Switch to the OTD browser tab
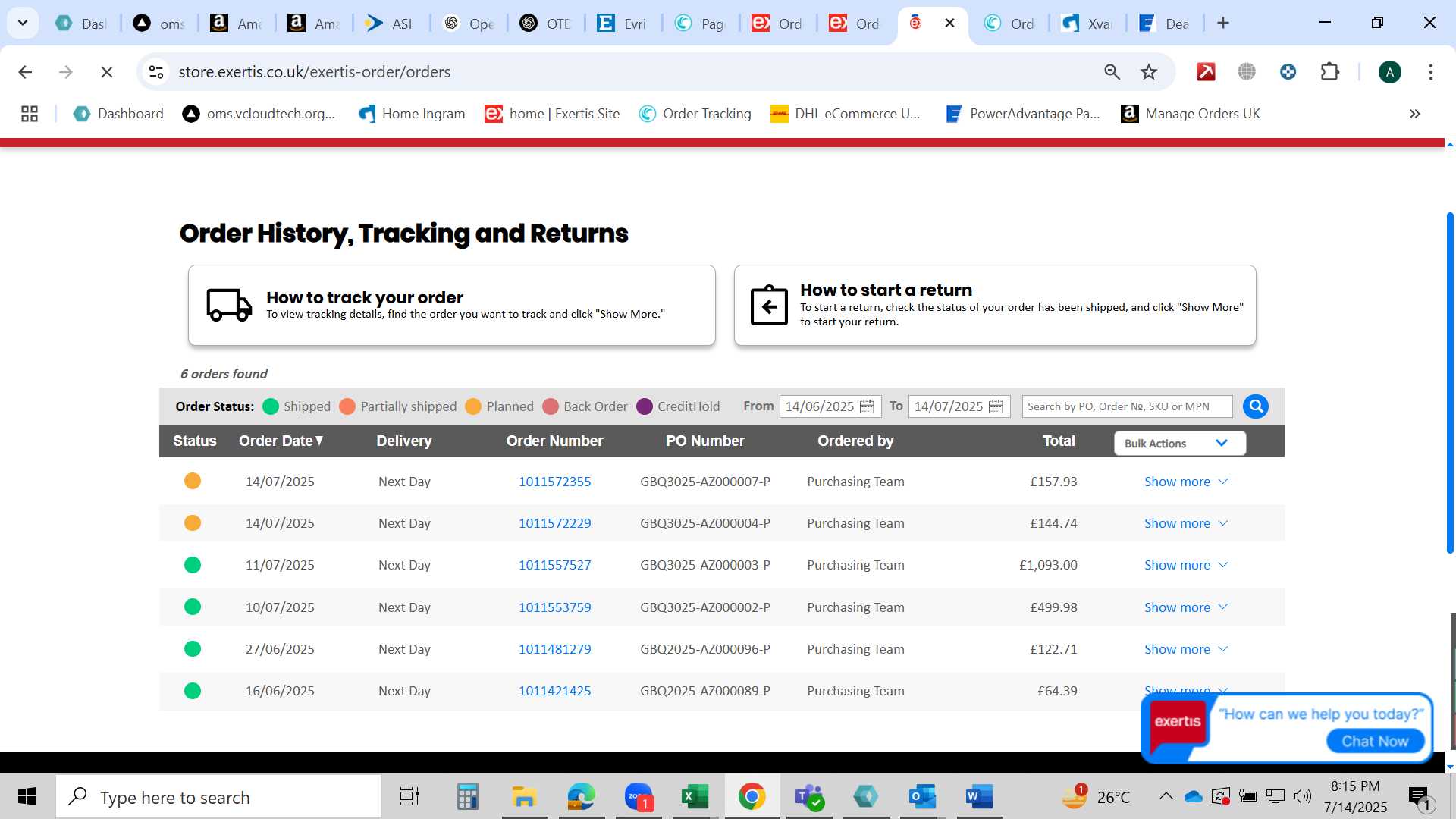Viewport: 1456px width, 819px height. [544, 24]
